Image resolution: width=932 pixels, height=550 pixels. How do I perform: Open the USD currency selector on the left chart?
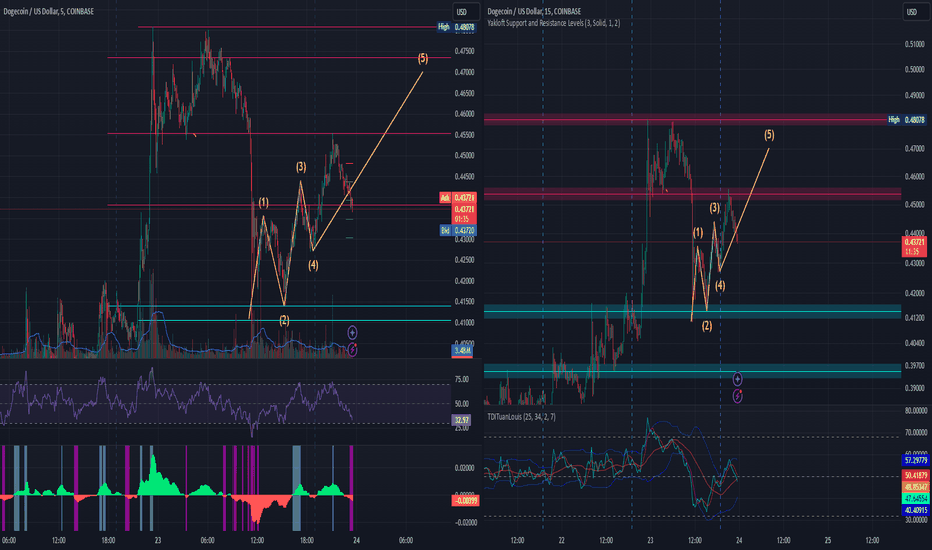(x=464, y=11)
